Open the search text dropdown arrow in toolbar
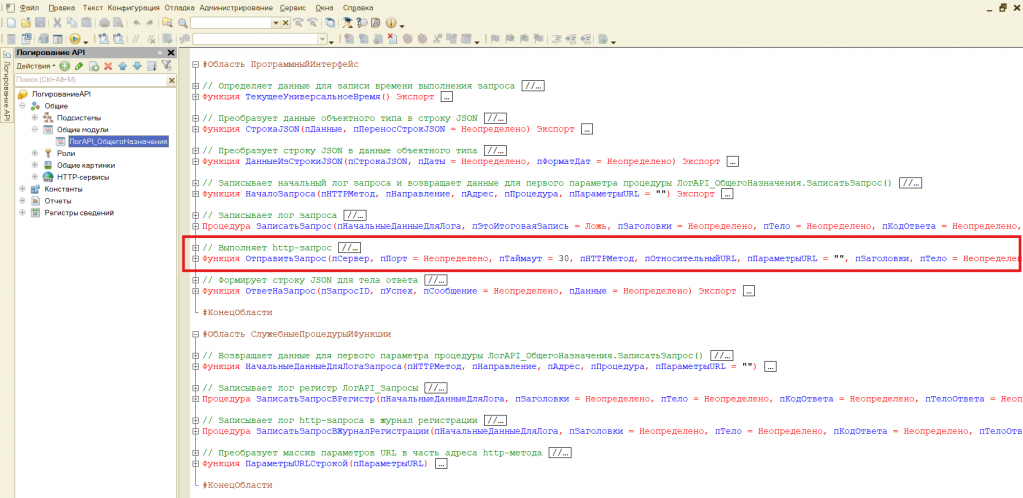The height and width of the screenshot is (498, 1023). pyautogui.click(x=275, y=23)
